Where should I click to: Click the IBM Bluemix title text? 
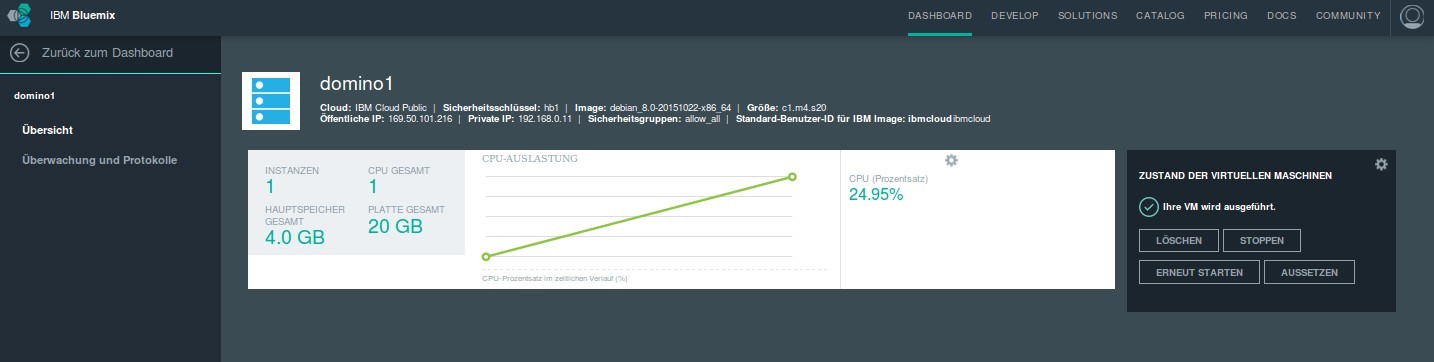[84, 16]
